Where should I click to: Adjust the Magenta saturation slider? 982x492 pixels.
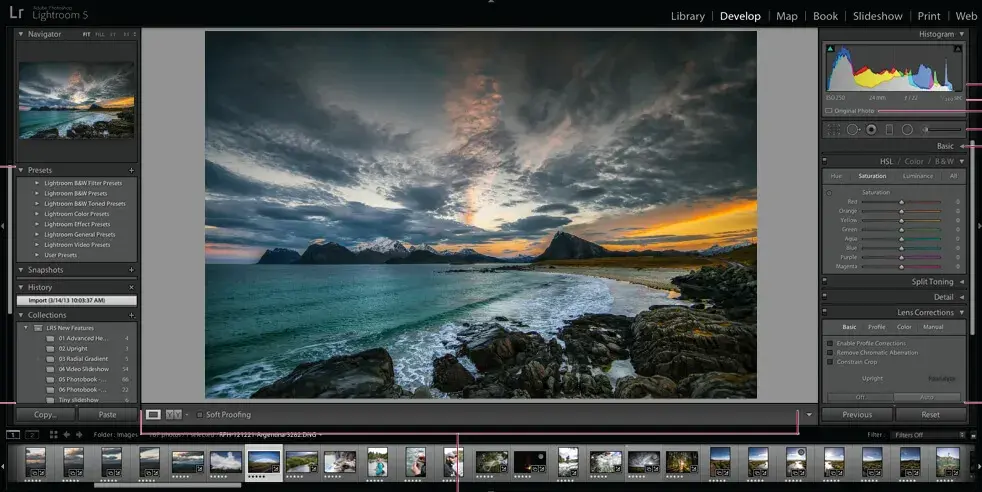tap(902, 267)
